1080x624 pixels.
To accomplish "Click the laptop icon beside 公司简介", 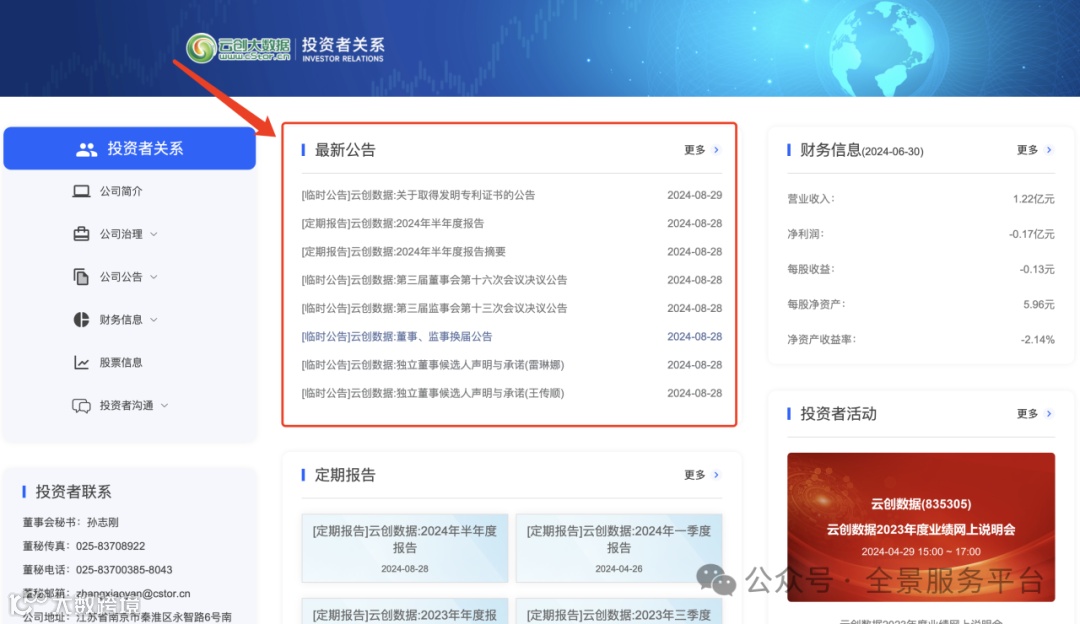I will 81,191.
